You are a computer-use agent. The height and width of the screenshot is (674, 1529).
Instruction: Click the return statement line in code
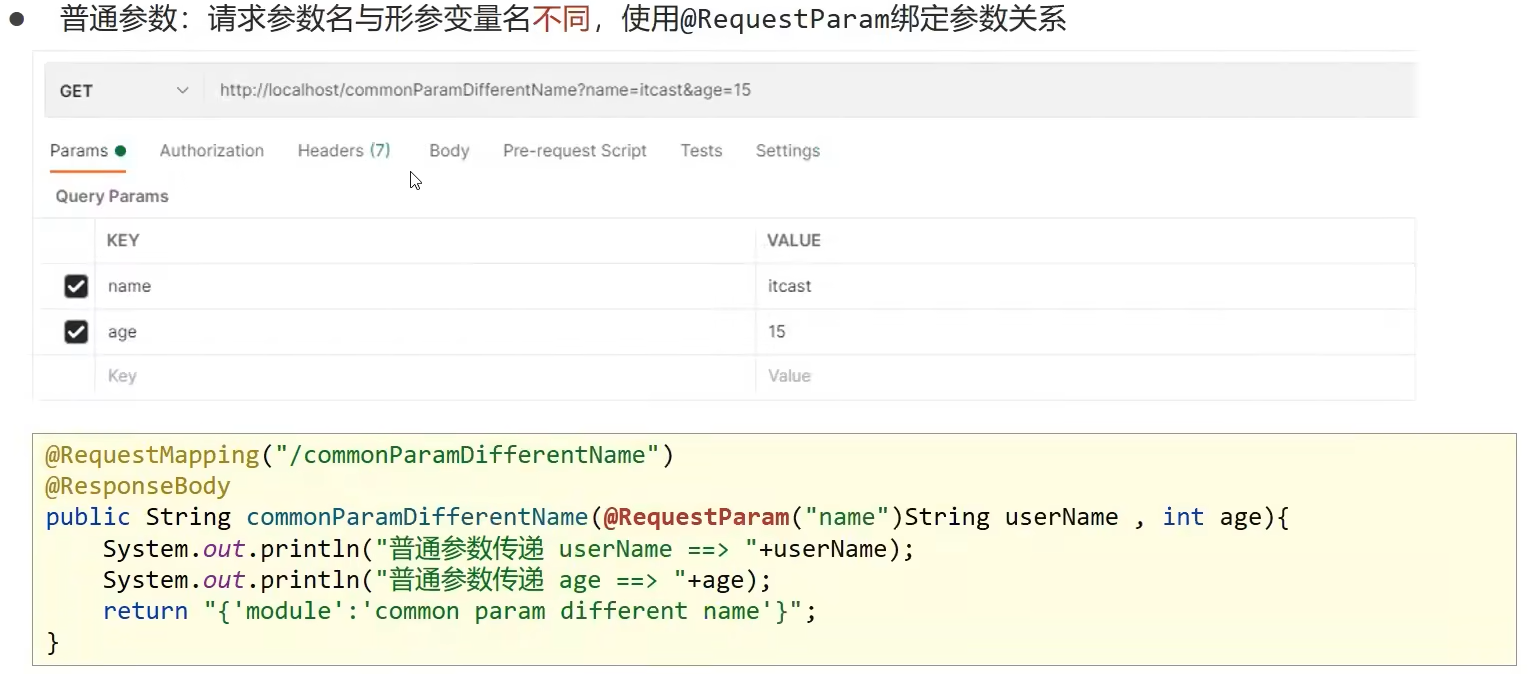click(460, 611)
